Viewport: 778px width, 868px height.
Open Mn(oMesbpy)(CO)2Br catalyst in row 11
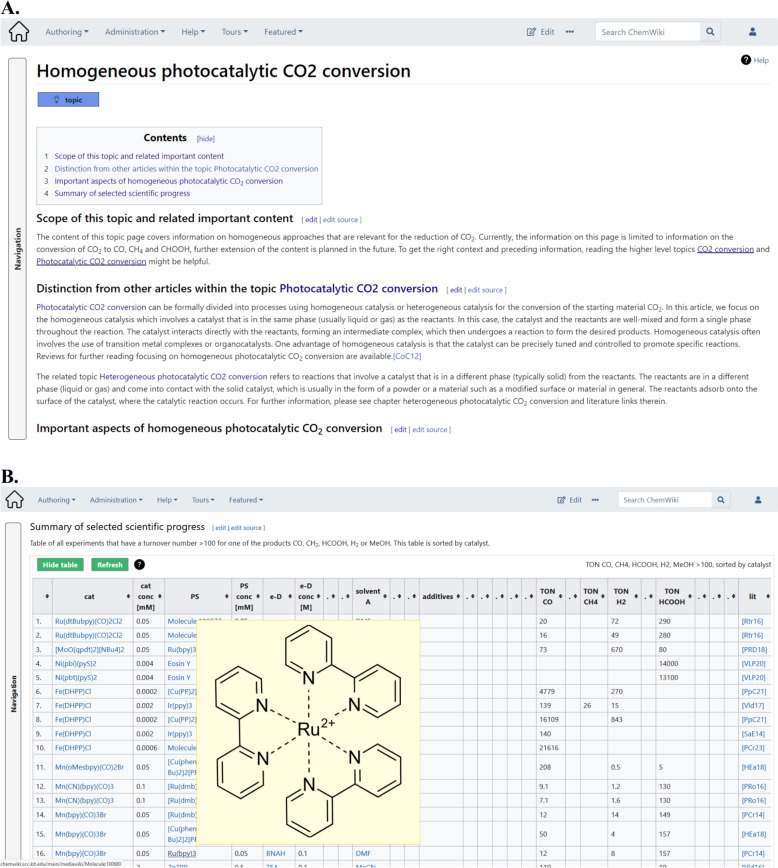[x=89, y=767]
